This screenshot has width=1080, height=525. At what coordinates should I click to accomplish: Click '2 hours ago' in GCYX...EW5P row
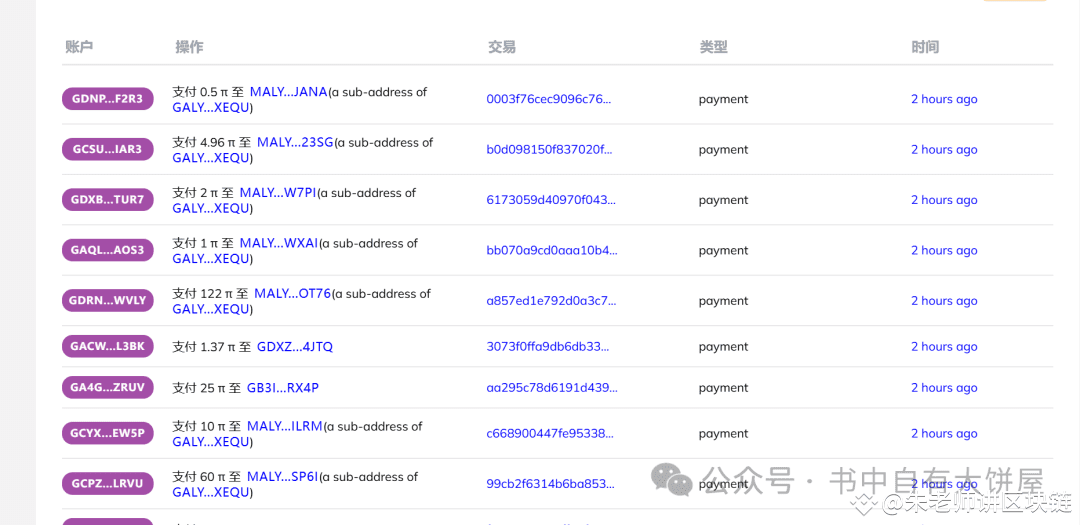944,433
